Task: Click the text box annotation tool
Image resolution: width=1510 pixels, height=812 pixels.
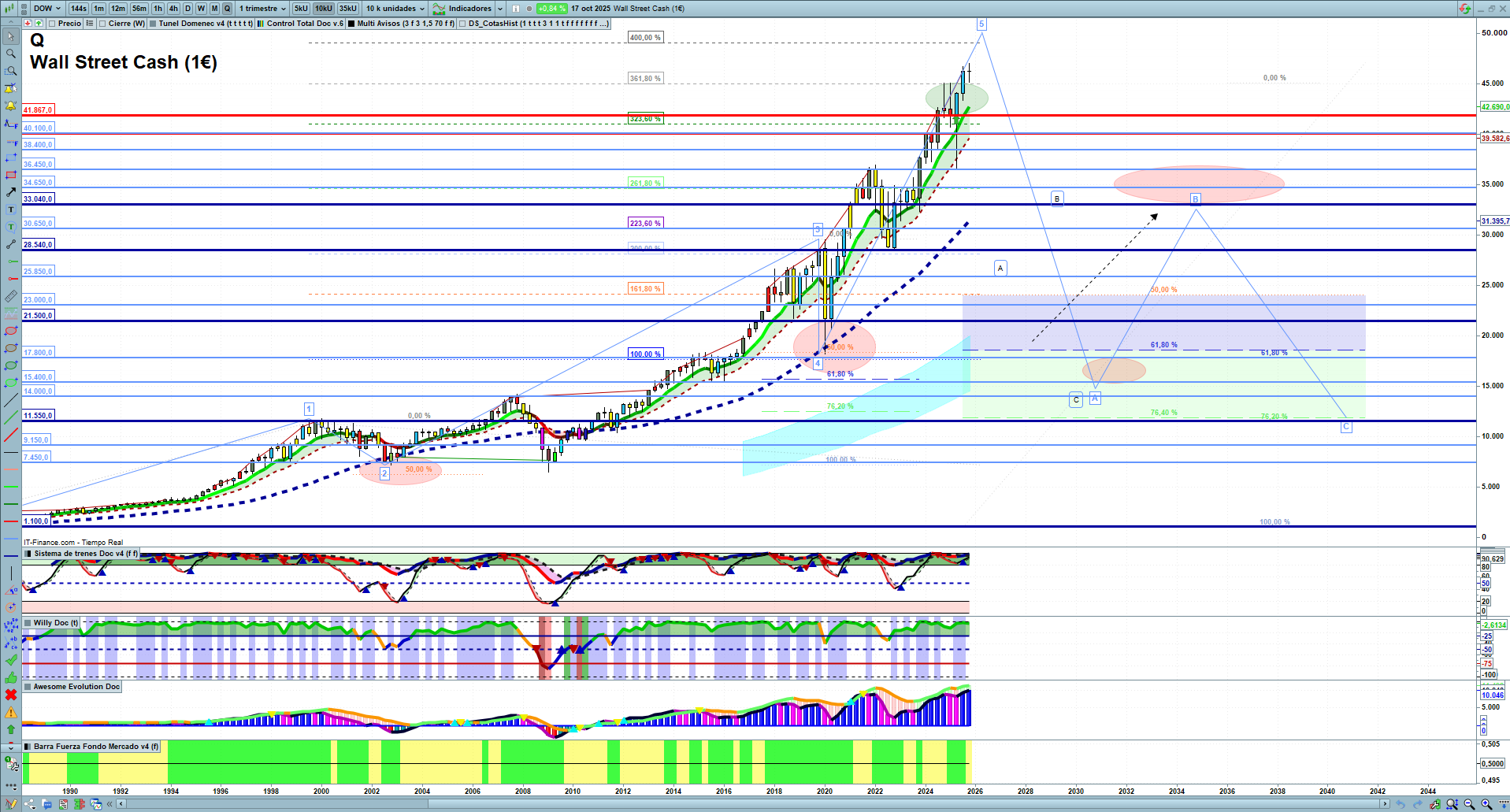Action: tap(10, 209)
